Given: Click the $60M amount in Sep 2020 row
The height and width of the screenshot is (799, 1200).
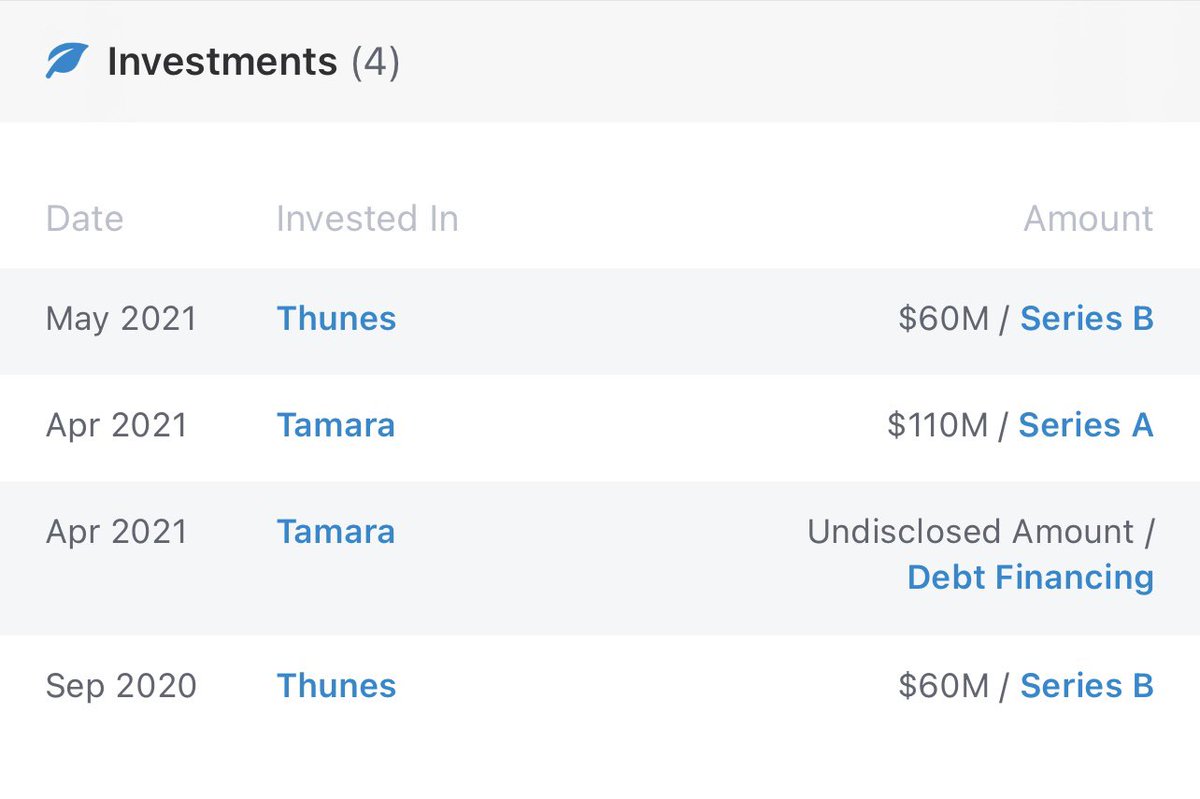Looking at the screenshot, I should pos(942,686).
